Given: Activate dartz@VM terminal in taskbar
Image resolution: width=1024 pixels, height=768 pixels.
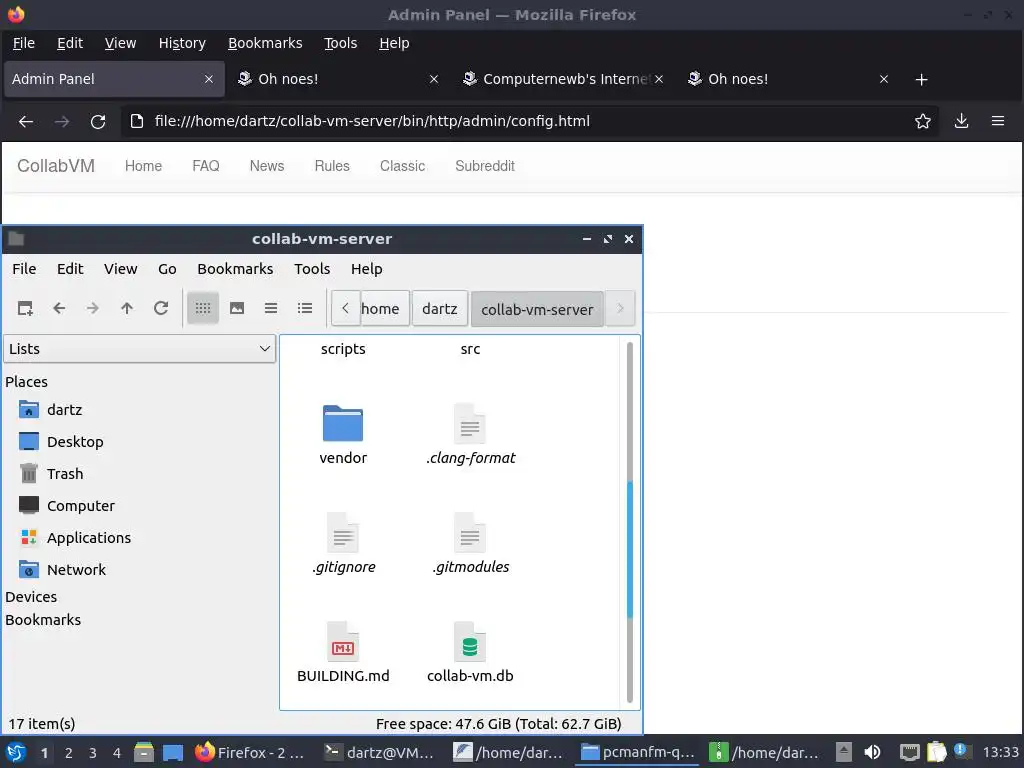Looking at the screenshot, I should click(x=381, y=752).
